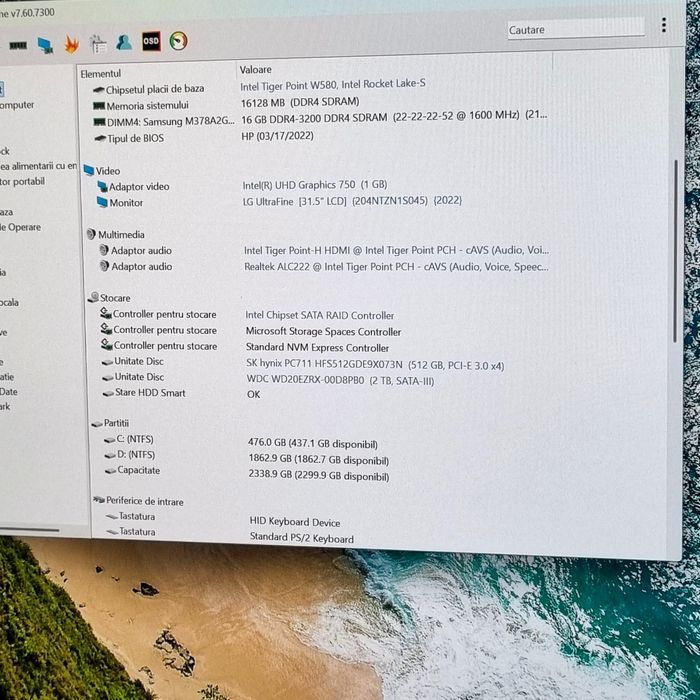The image size is (700, 700).
Task: Open the monitor diagnostics blue screen icon
Action: click(45, 45)
